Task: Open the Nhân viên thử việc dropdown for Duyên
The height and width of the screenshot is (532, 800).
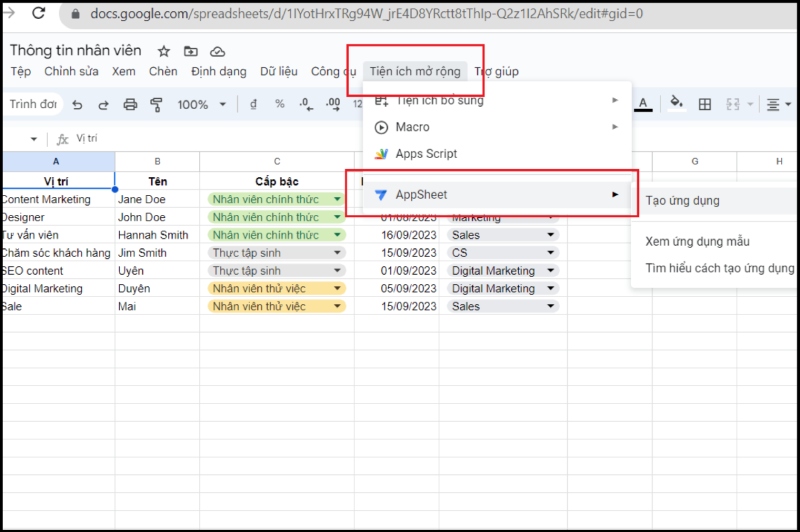Action: point(337,288)
